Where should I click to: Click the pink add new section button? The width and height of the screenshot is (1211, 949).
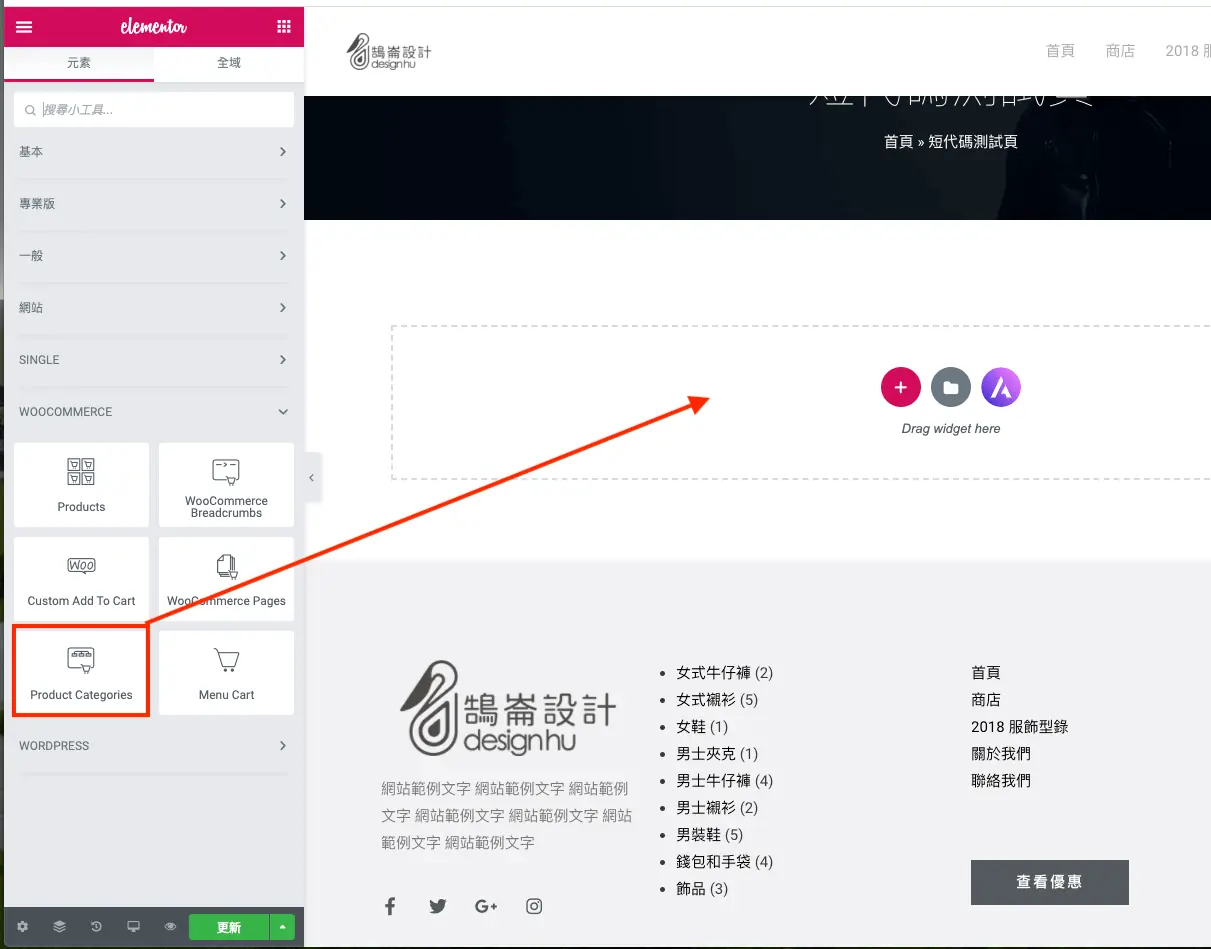click(900, 387)
